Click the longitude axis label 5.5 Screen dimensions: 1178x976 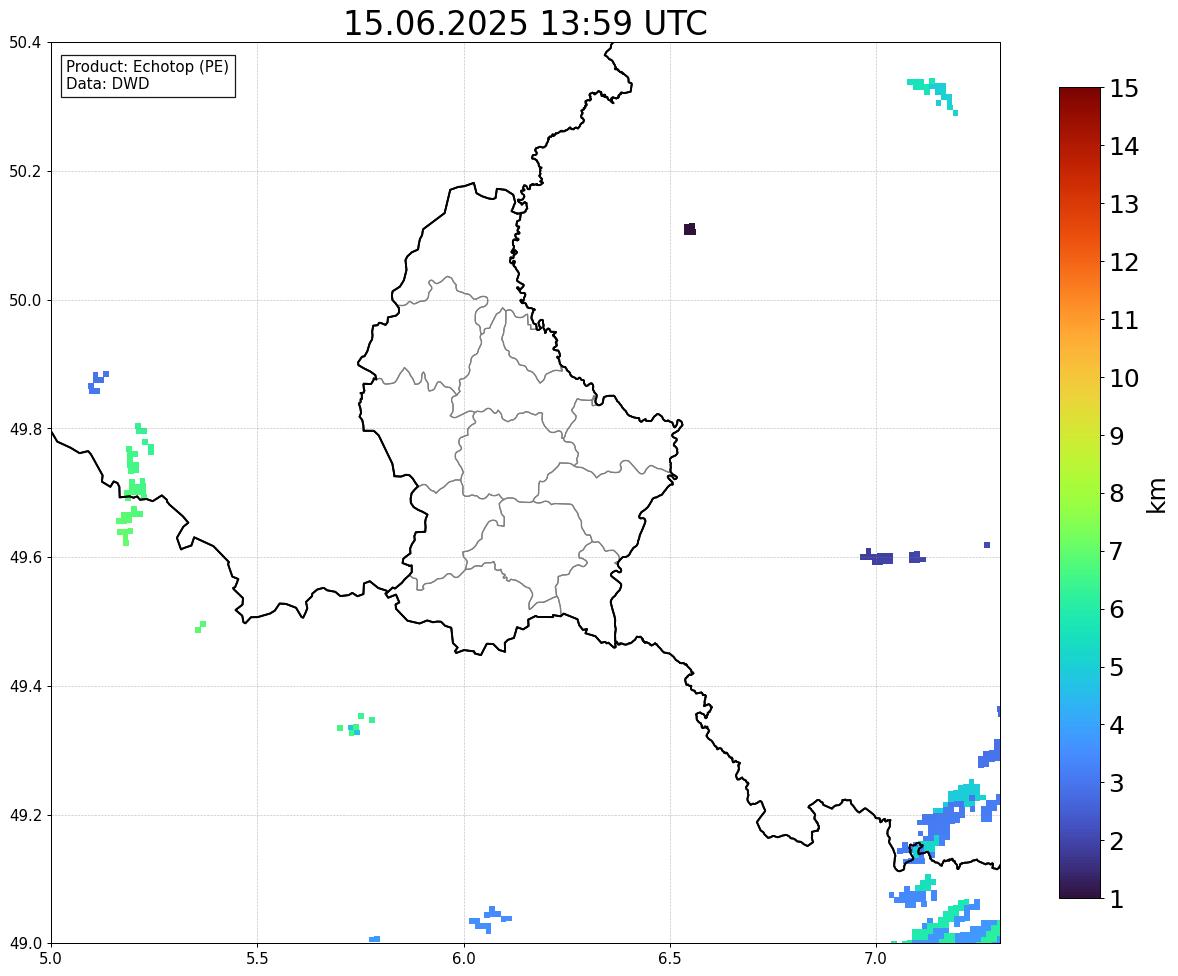coord(257,959)
